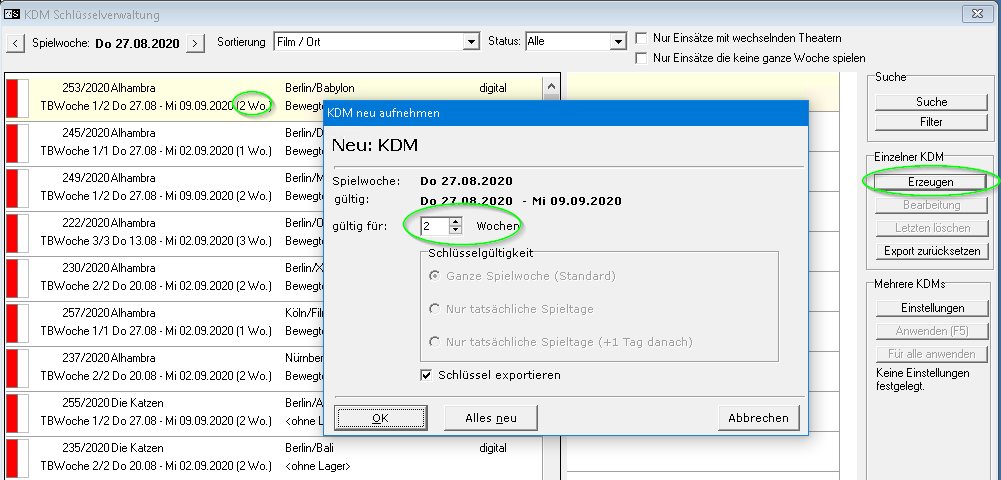
Task: Click 'Alles neu' button
Action: 491,418
